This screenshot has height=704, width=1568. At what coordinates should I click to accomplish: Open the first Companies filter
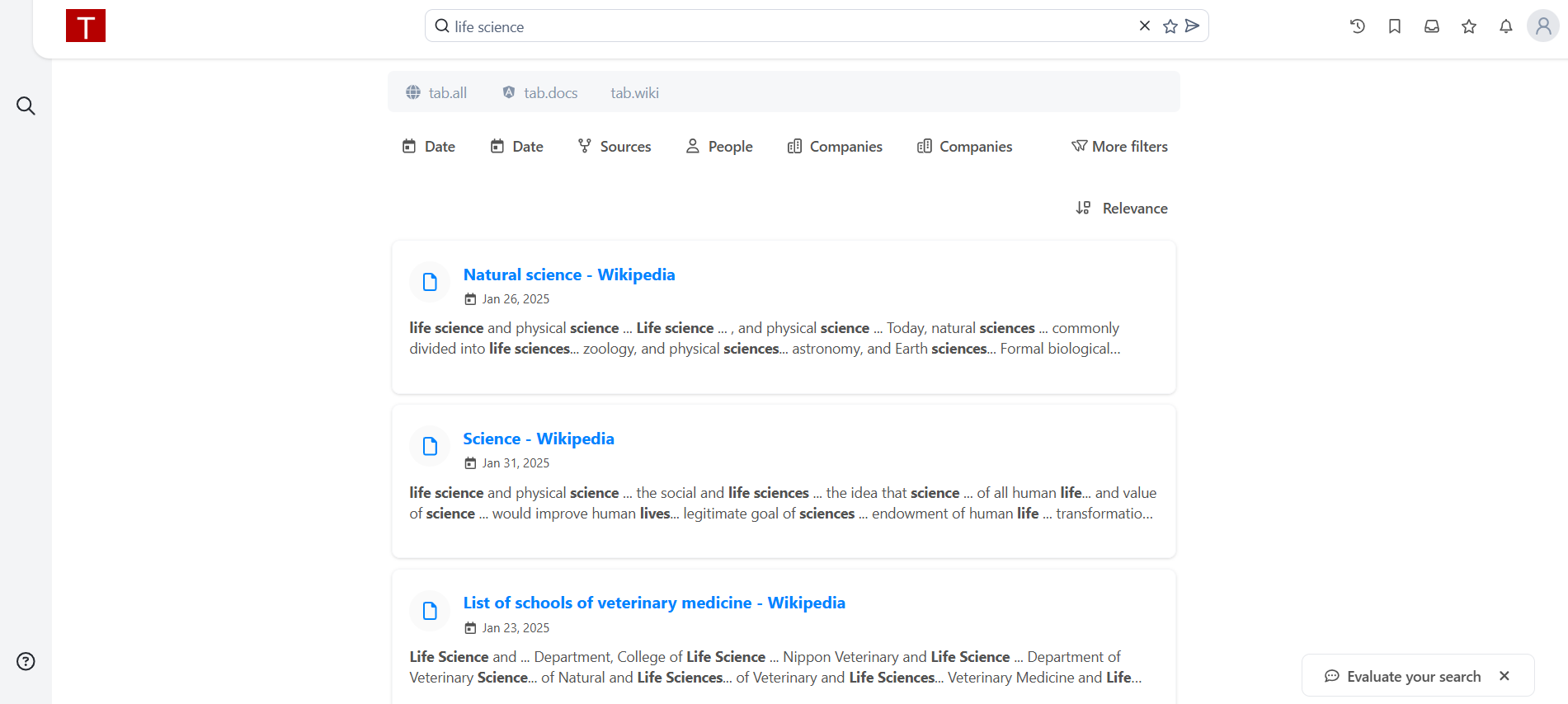point(836,146)
